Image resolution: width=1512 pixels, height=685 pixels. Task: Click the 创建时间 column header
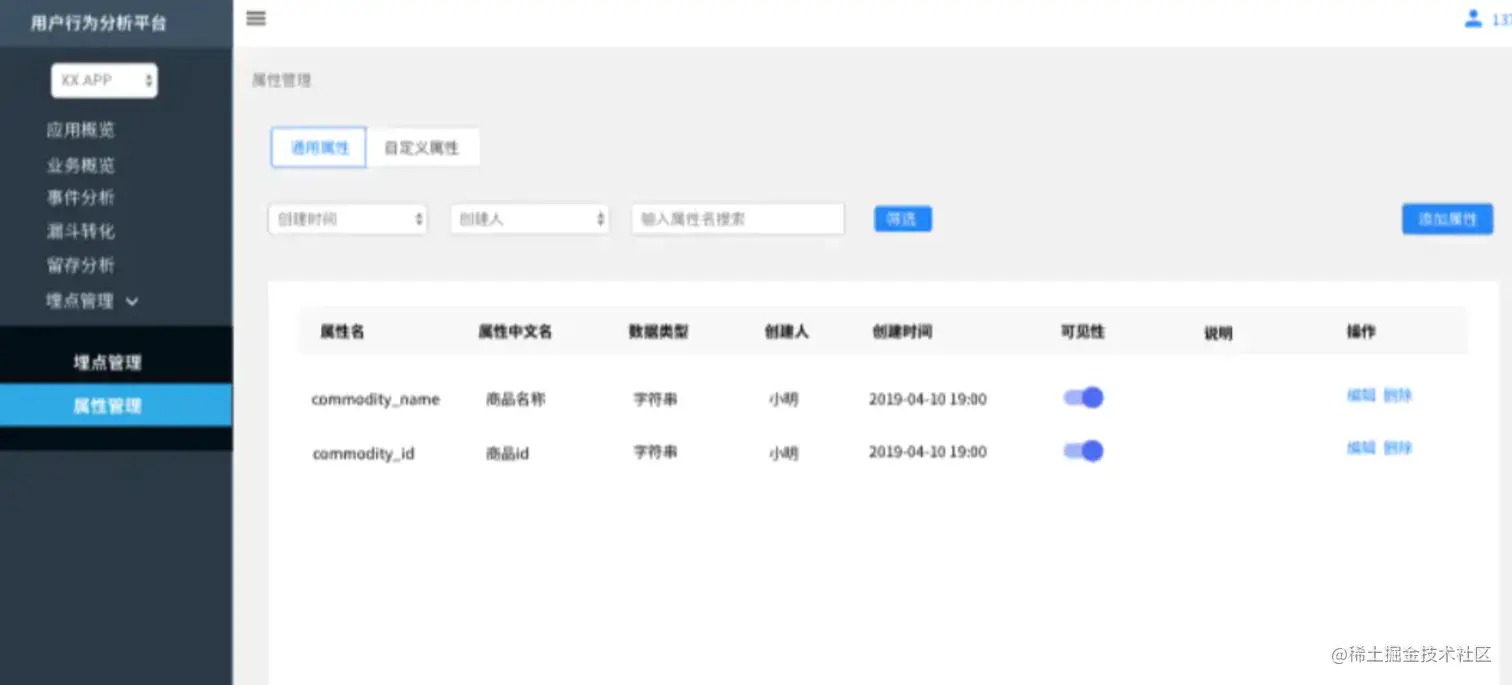[x=902, y=331]
